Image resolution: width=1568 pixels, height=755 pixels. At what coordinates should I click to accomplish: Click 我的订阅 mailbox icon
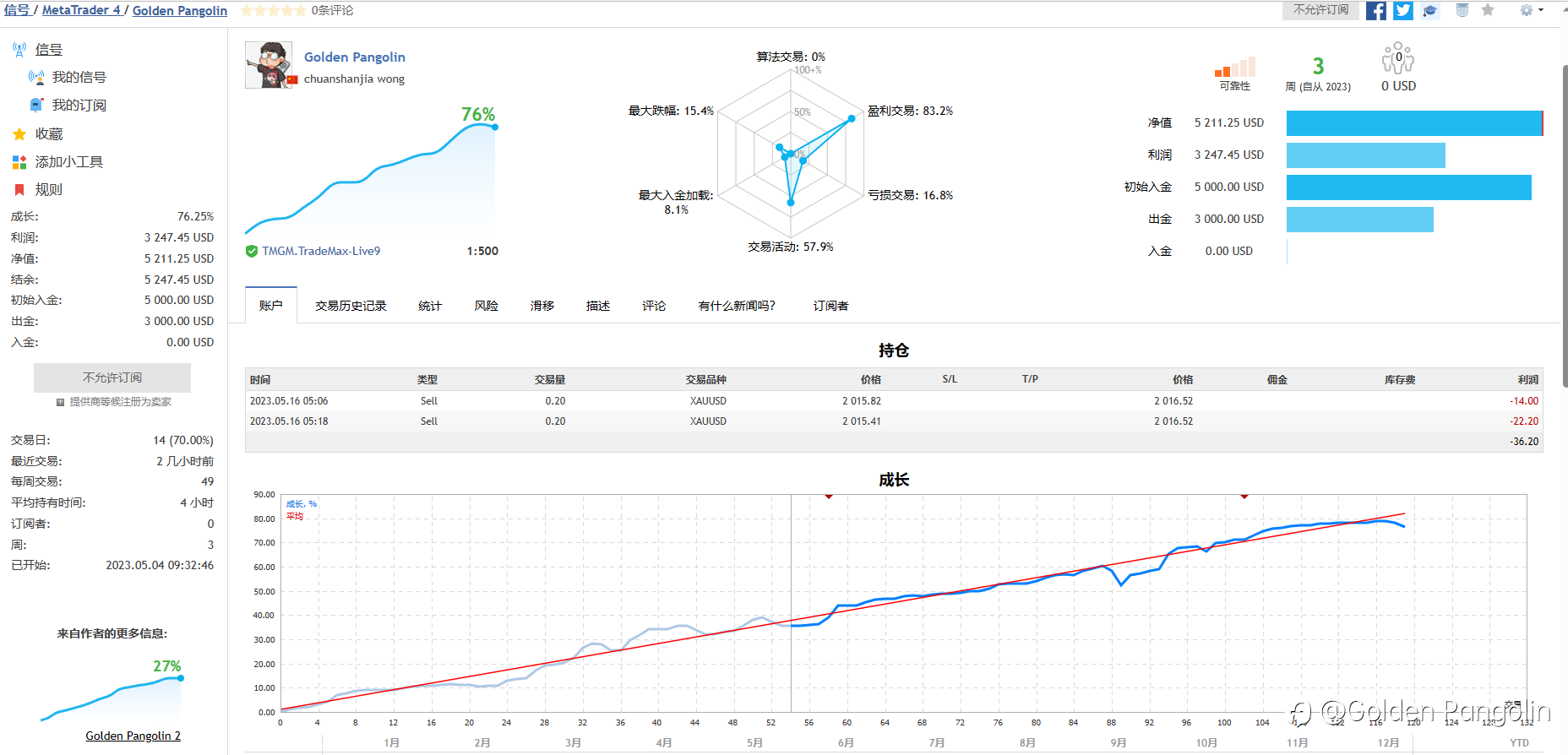[36, 105]
